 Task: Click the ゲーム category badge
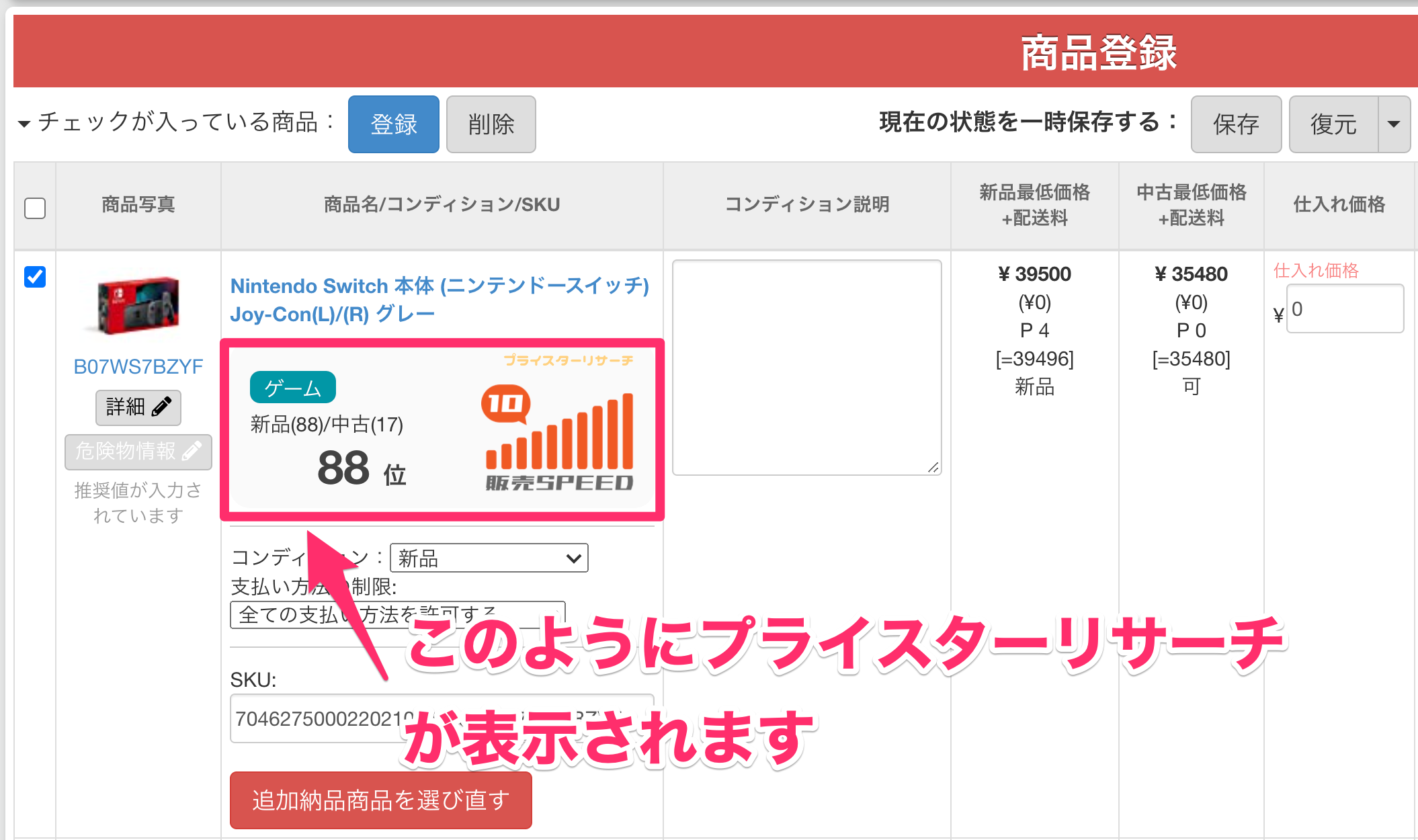coord(292,387)
